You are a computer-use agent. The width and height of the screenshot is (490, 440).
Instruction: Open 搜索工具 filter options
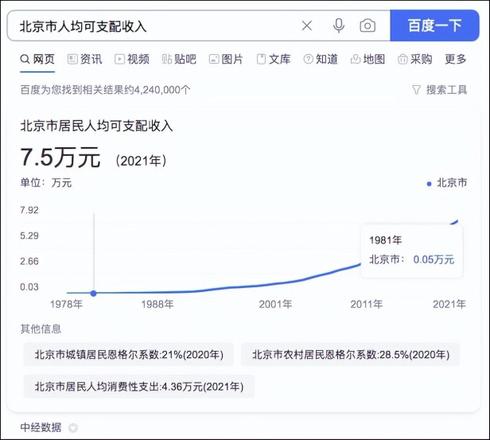point(440,90)
